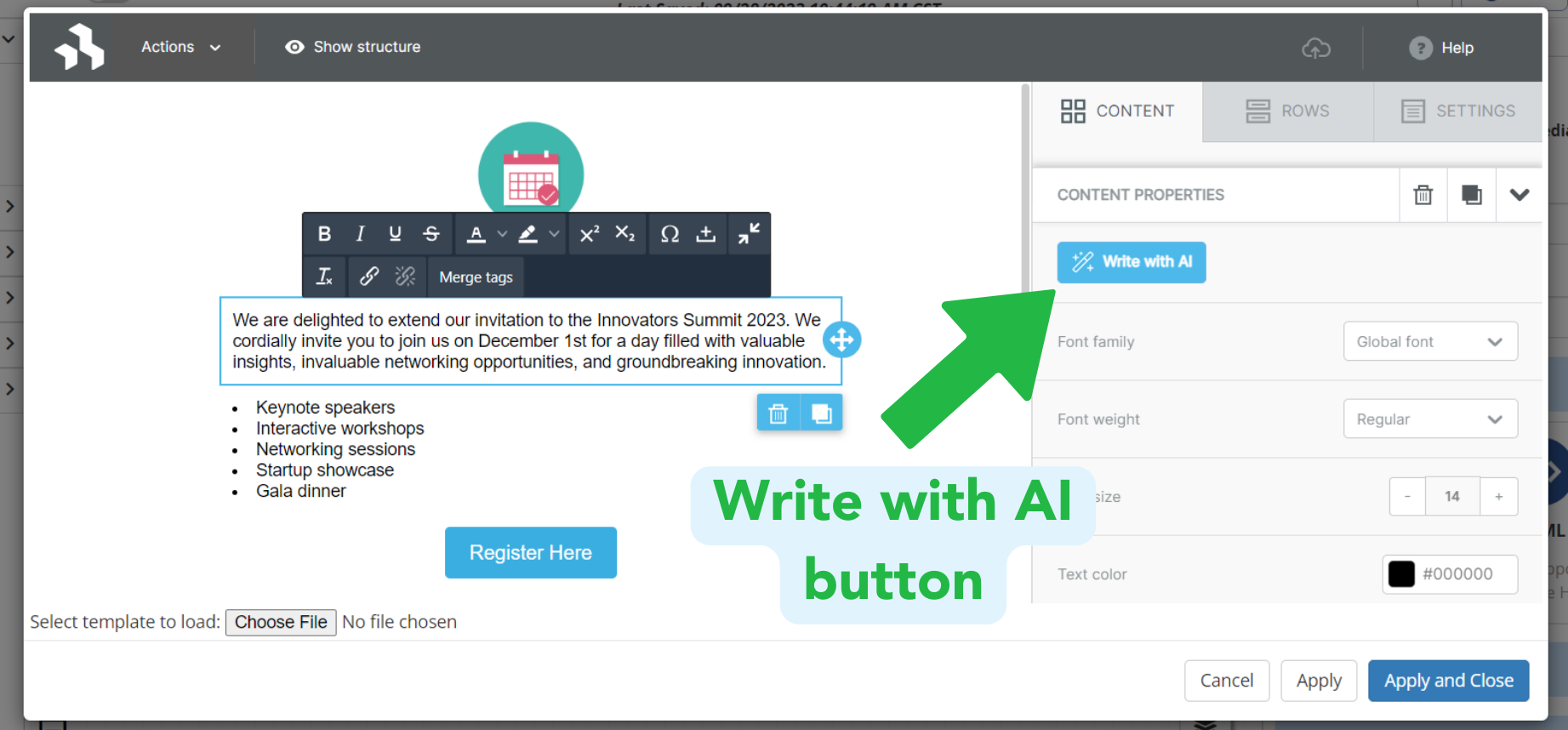
Task: Toggle bold formatting in text toolbar
Action: point(324,234)
